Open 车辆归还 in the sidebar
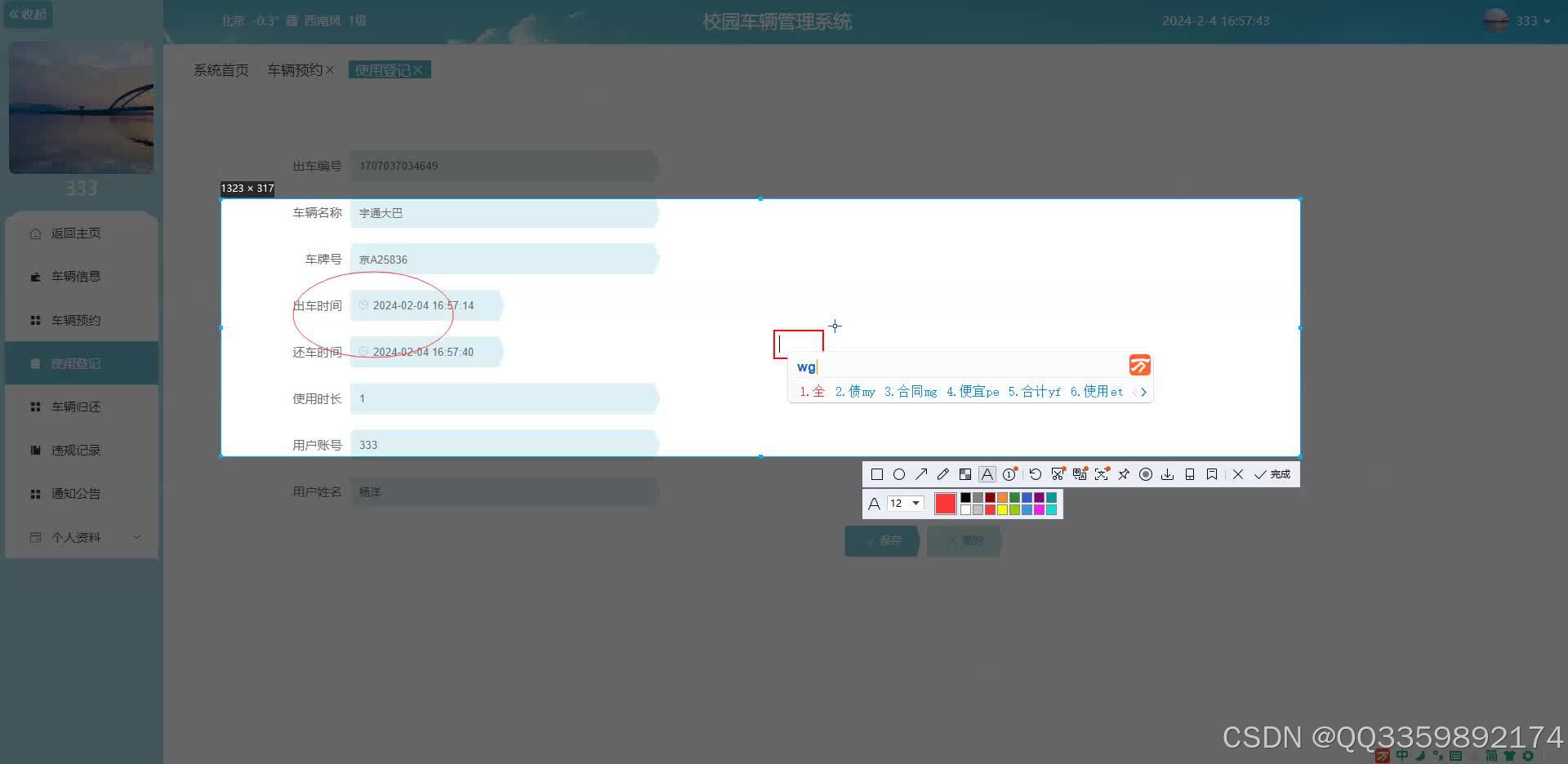Viewport: 1568px width, 764px height. click(x=82, y=406)
